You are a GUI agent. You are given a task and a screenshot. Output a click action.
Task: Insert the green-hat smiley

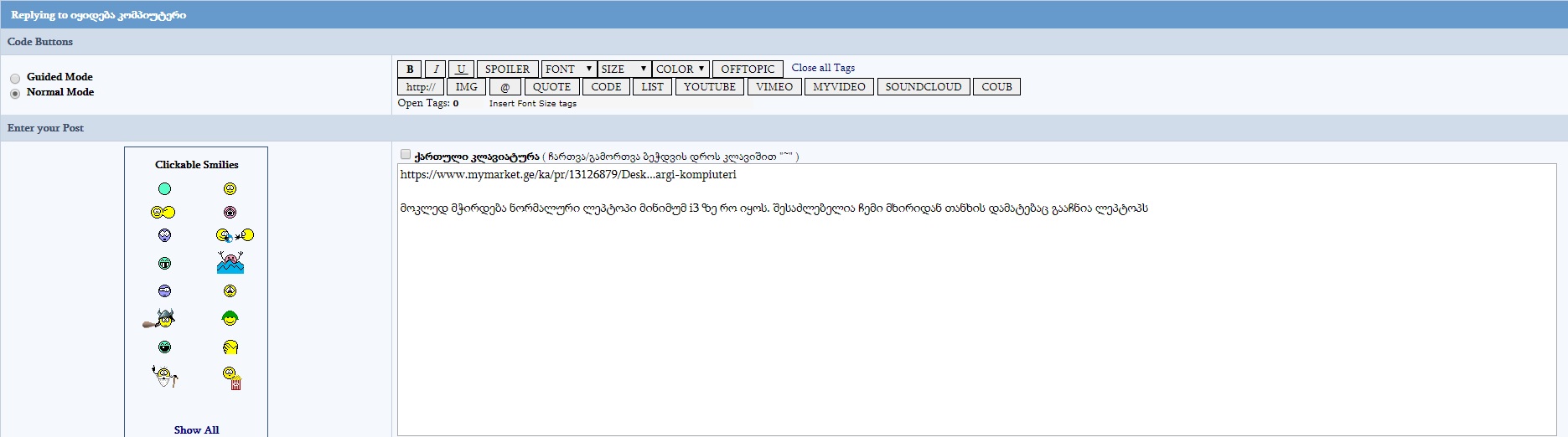(230, 318)
